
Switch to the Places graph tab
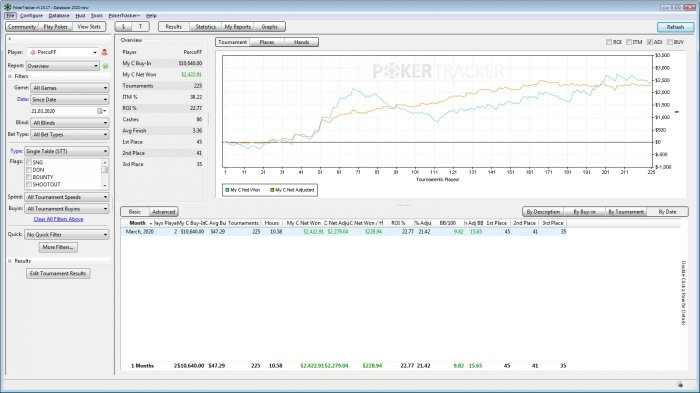pyautogui.click(x=267, y=42)
